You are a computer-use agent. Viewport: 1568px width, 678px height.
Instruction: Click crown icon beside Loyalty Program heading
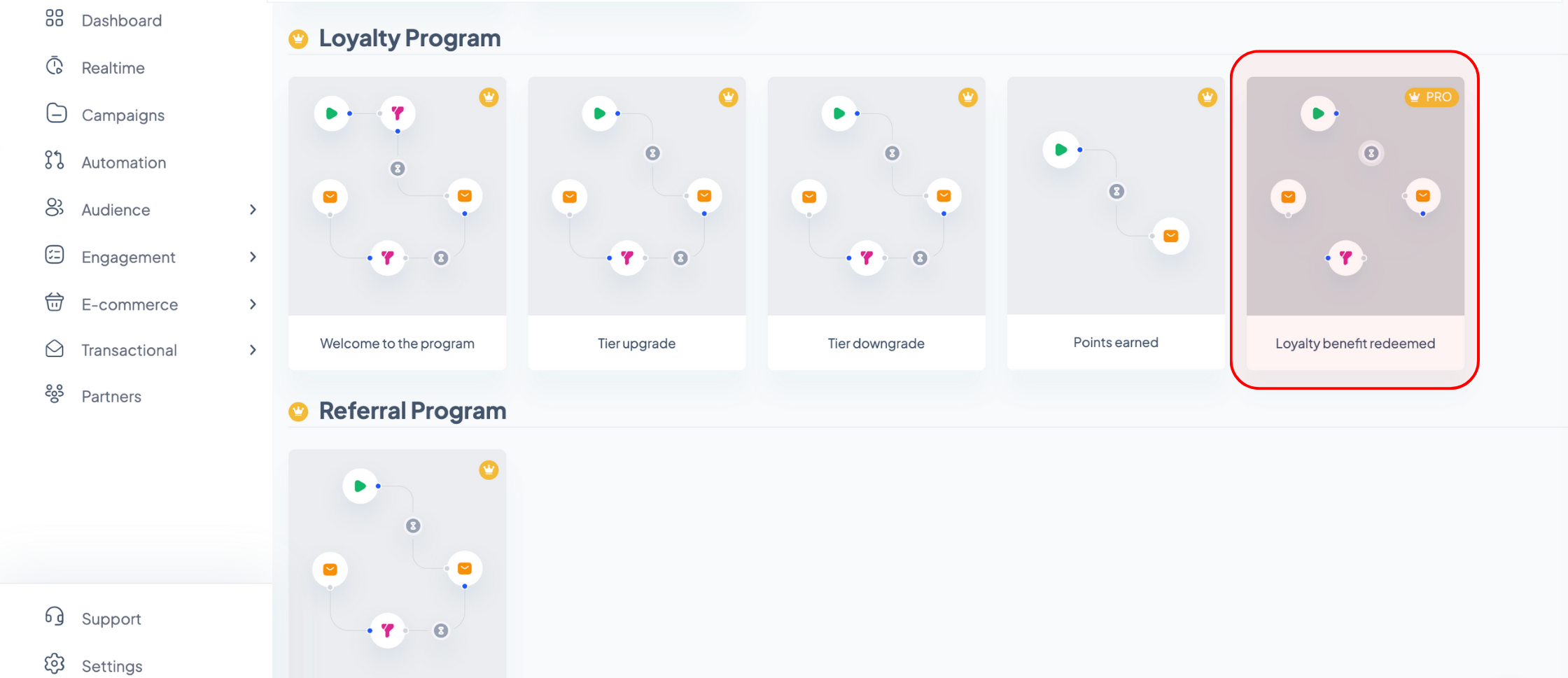pyautogui.click(x=298, y=39)
